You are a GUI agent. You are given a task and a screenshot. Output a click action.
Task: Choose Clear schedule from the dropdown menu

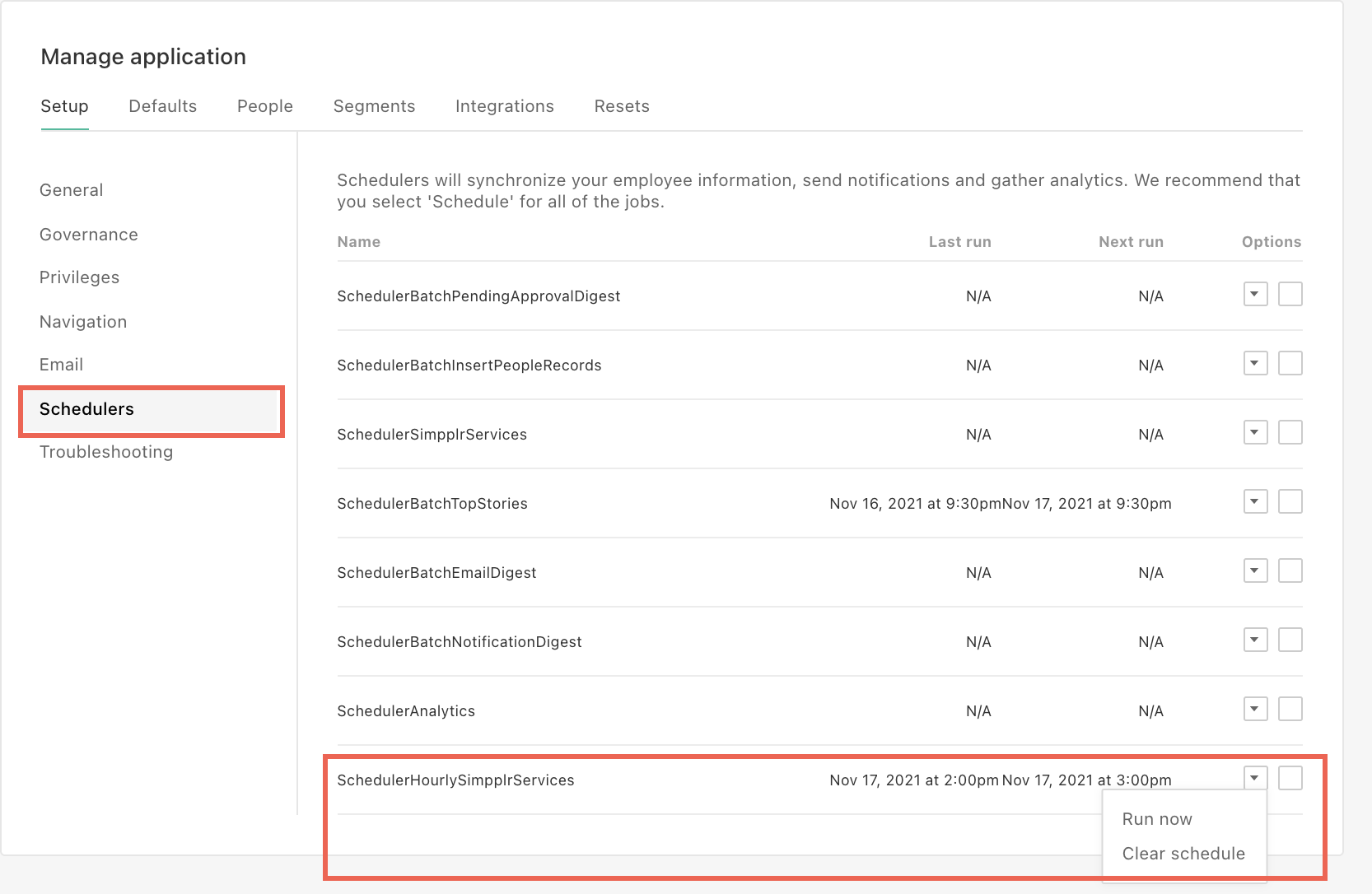[x=1183, y=854]
